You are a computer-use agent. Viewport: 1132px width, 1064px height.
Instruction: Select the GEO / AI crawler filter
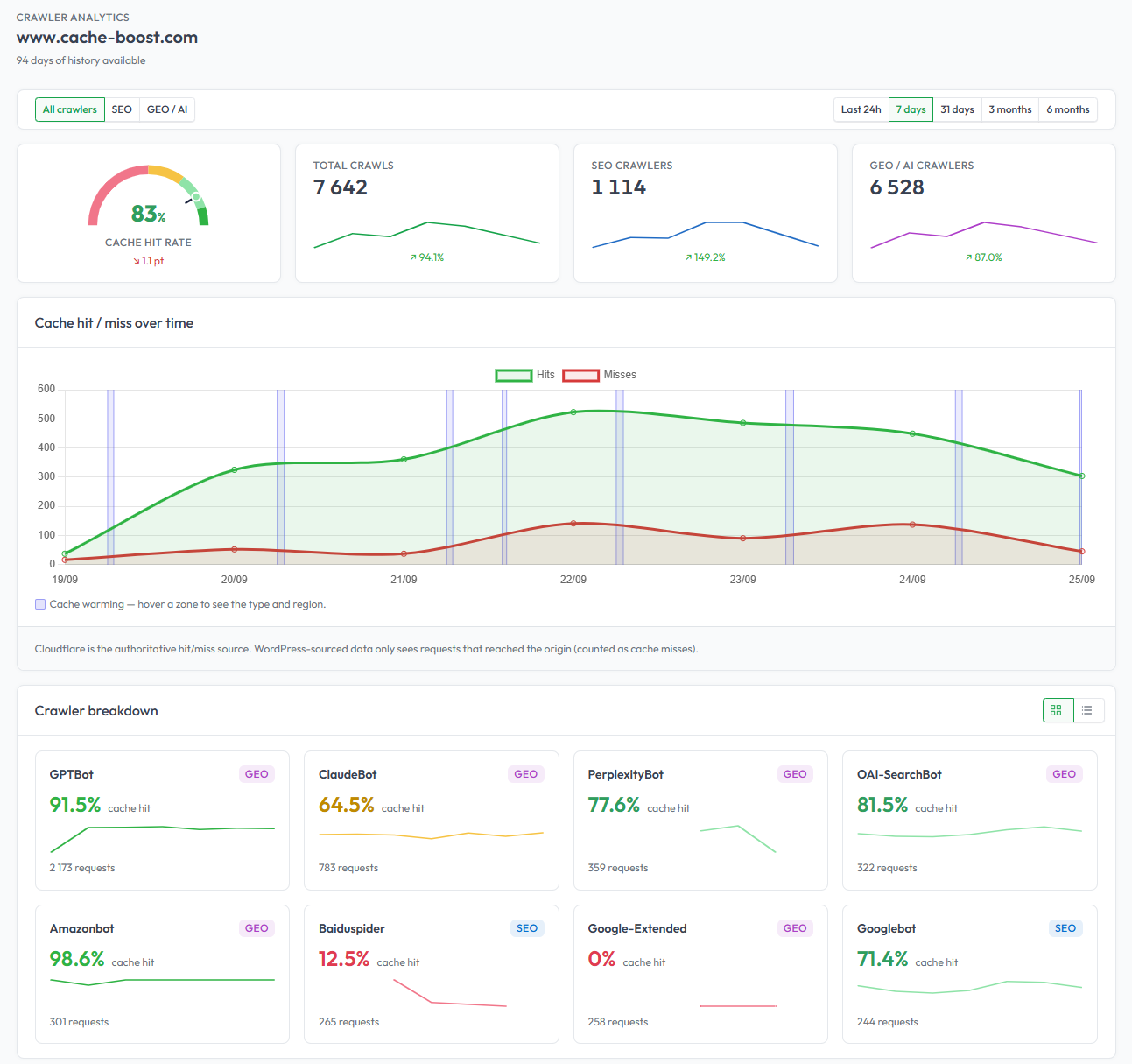(167, 109)
